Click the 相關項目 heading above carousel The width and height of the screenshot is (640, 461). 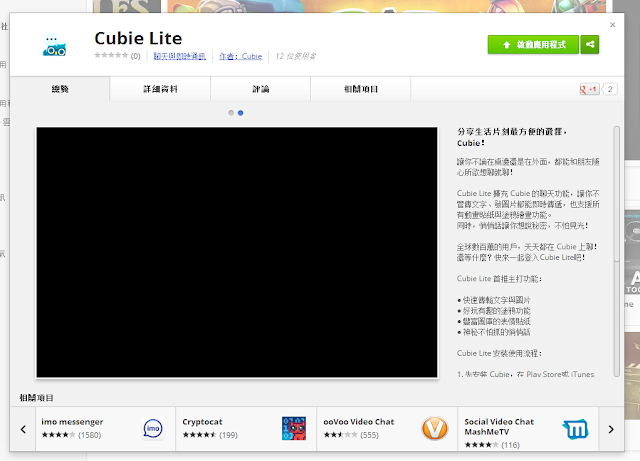click(x=36, y=398)
